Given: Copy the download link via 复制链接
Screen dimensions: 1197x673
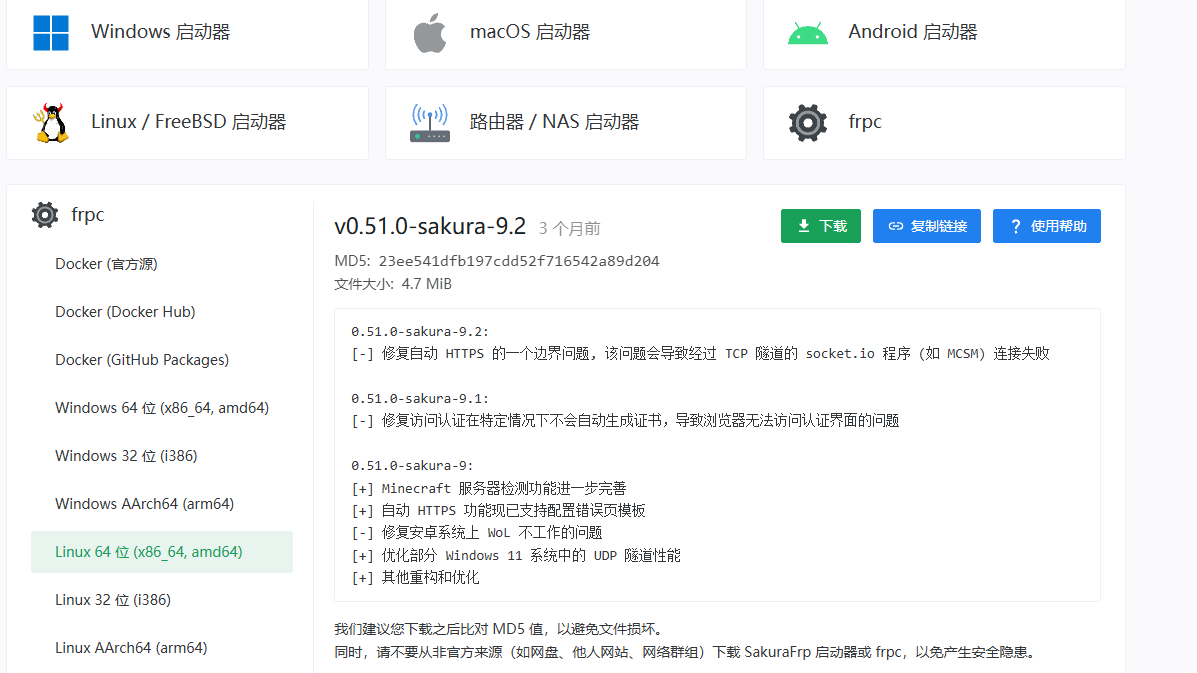Looking at the screenshot, I should click(x=927, y=226).
